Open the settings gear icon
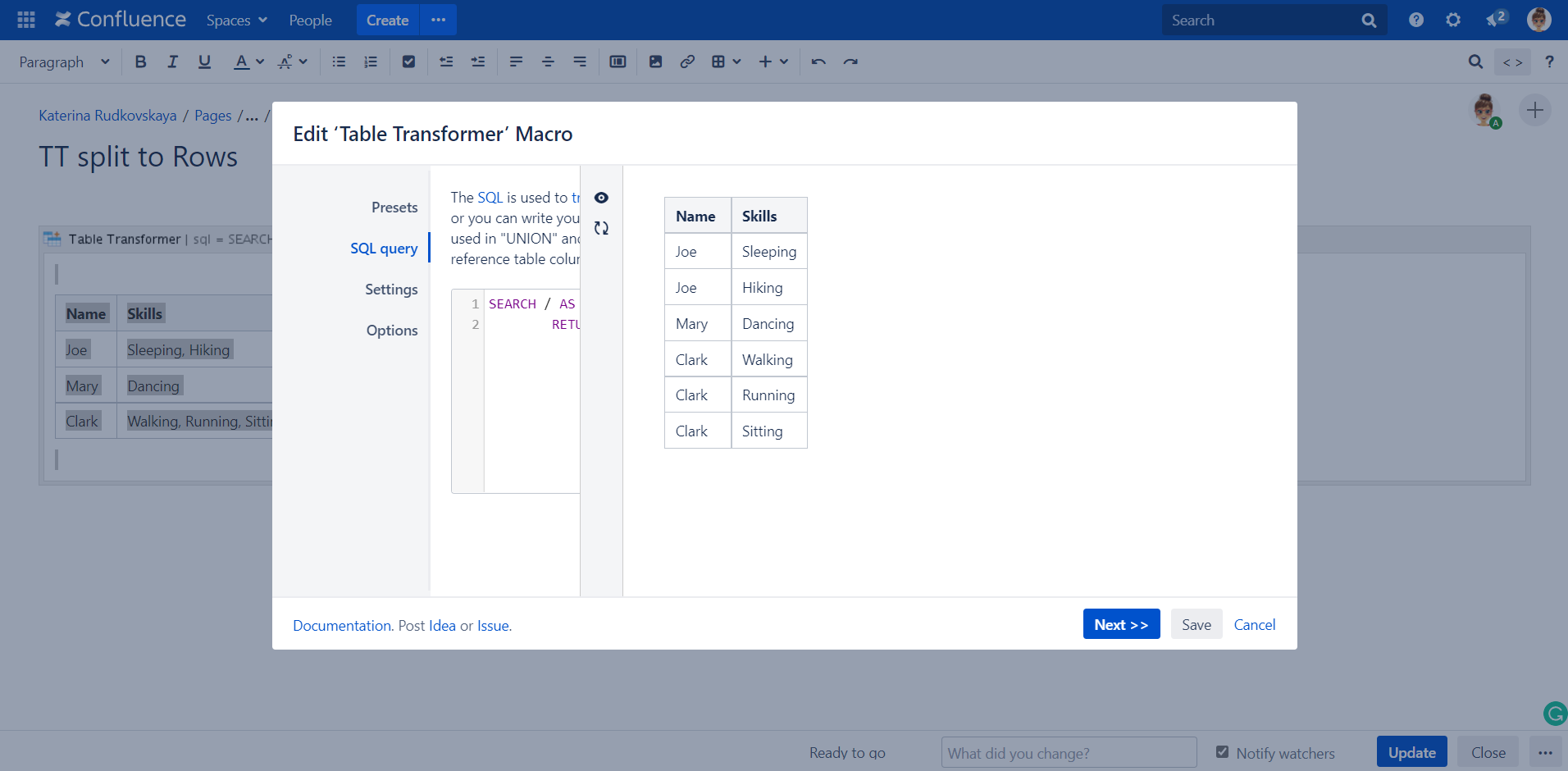This screenshot has width=1568, height=771. (1453, 20)
